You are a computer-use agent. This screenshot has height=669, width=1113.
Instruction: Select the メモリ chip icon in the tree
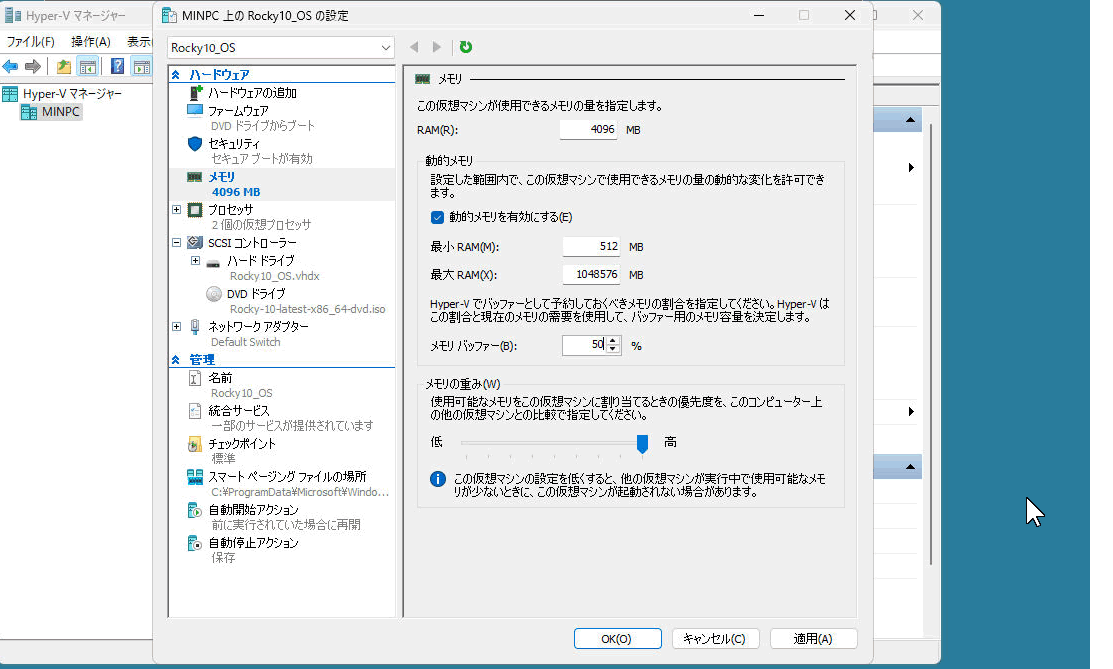tap(194, 177)
